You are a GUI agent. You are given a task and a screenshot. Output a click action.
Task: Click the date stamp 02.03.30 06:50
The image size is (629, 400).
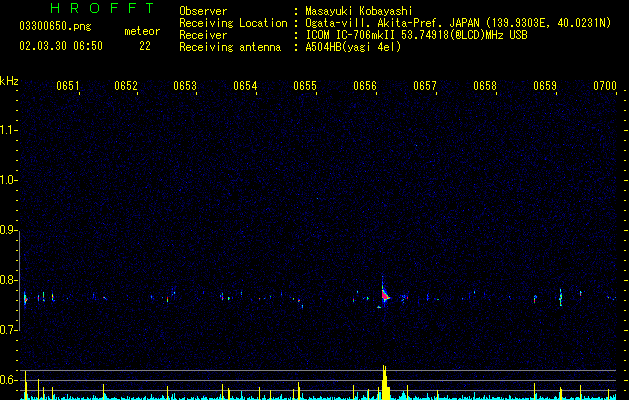pyautogui.click(x=61, y=46)
